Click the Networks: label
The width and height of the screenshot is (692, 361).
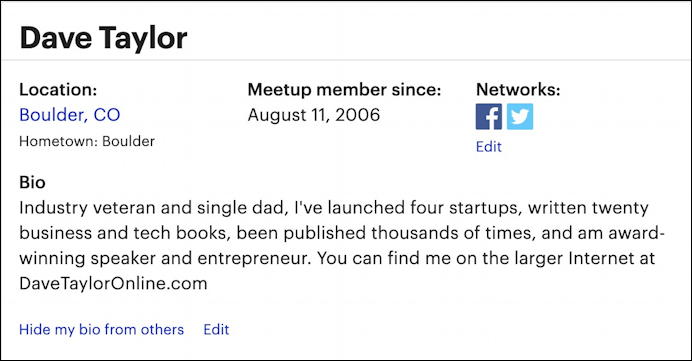pyautogui.click(x=518, y=90)
